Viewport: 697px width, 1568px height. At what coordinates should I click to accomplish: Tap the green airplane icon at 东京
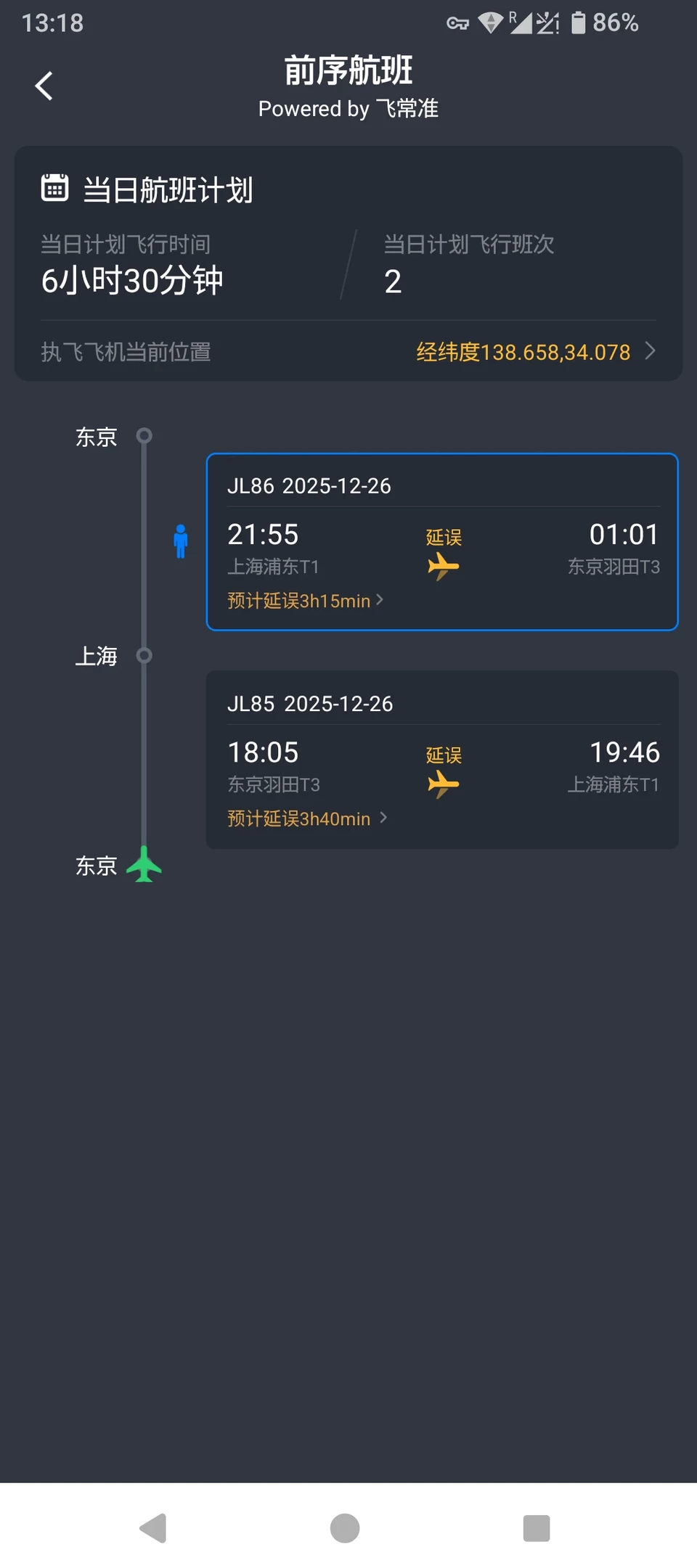144,864
